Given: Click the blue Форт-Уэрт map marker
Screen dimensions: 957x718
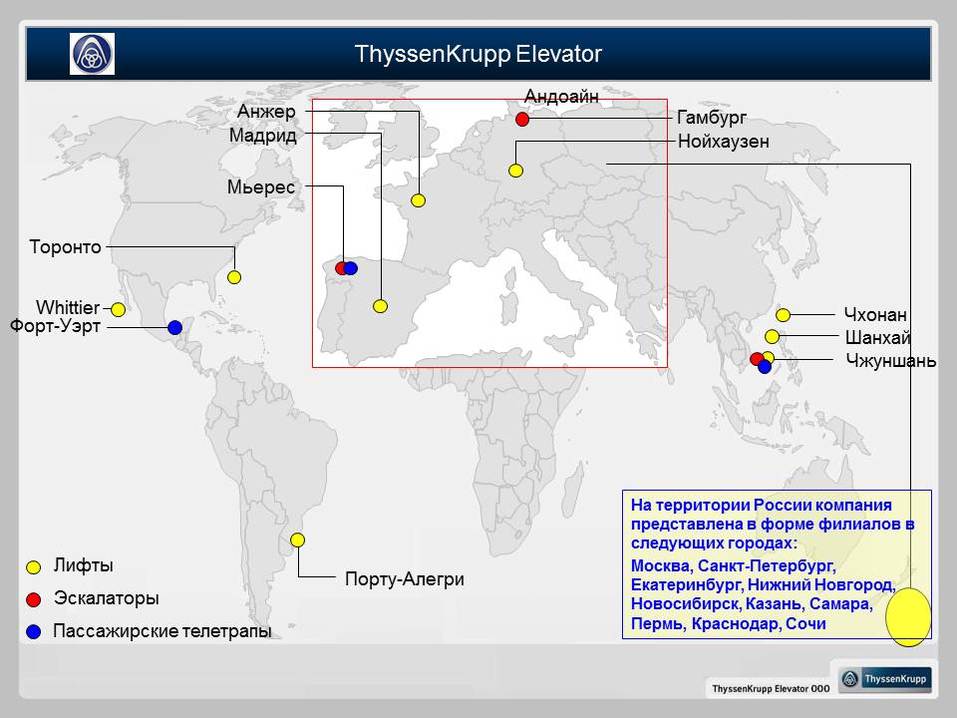Looking at the screenshot, I should coord(175,327).
